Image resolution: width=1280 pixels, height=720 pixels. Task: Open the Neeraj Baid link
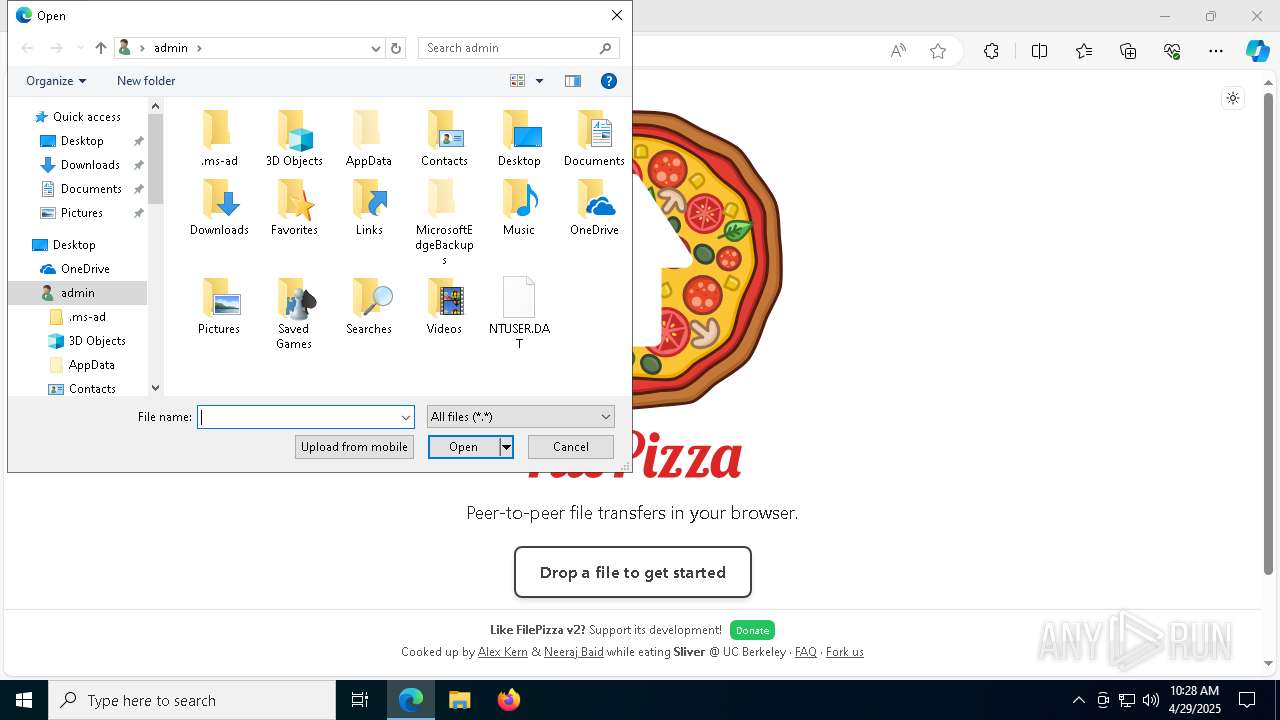coord(574,652)
